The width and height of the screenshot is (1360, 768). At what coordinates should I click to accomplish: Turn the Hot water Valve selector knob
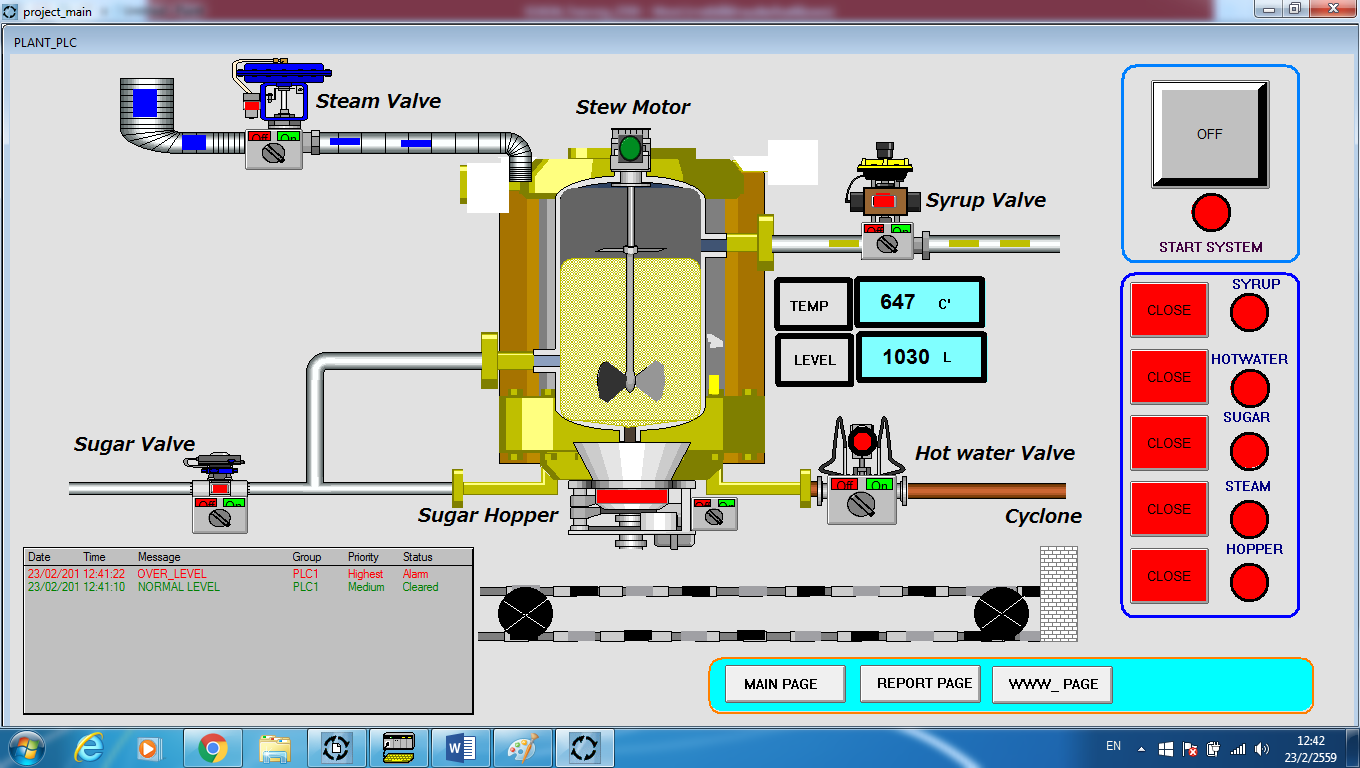click(862, 506)
